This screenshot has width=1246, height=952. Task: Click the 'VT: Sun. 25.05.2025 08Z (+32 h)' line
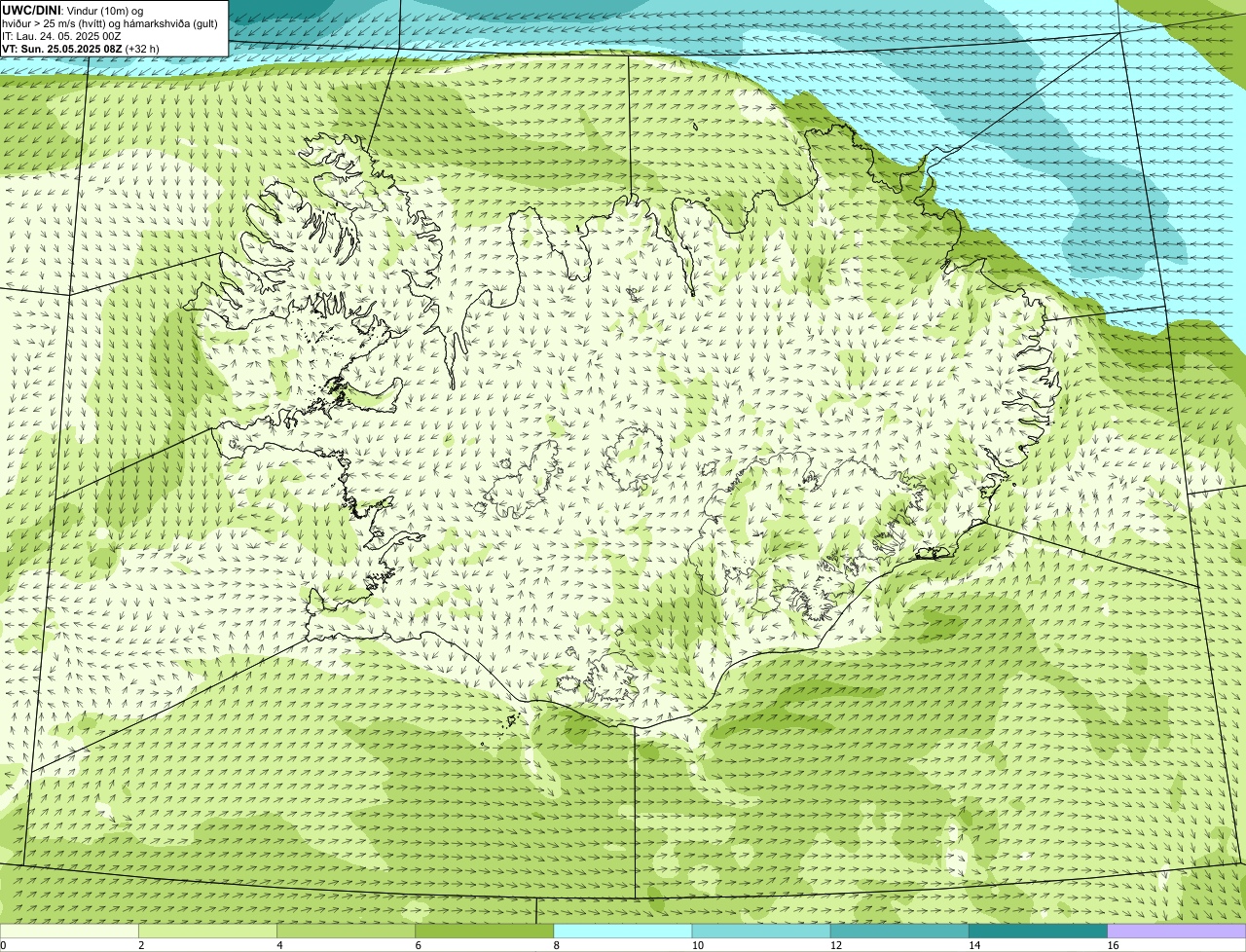pos(81,49)
